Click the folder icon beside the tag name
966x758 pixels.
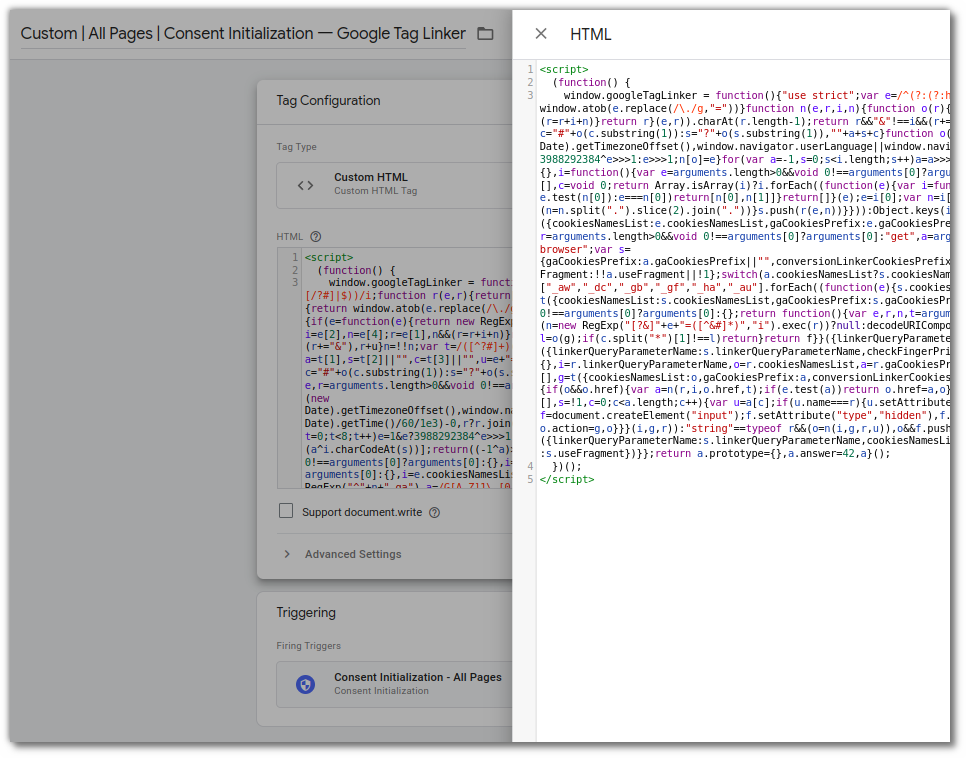pos(485,34)
